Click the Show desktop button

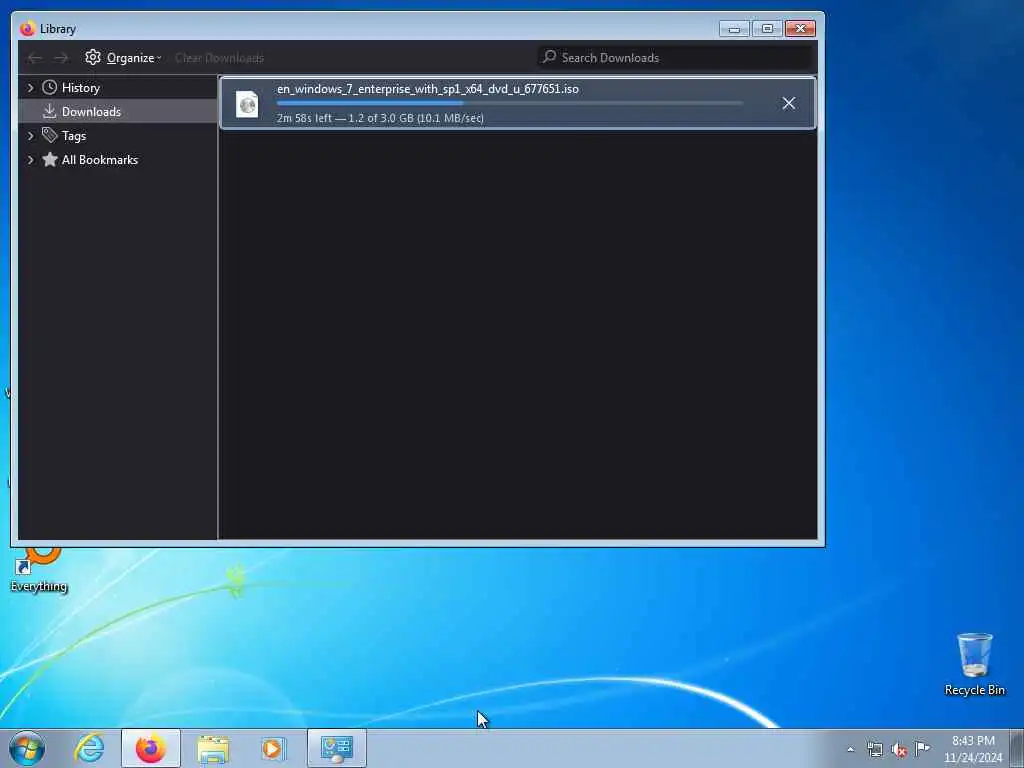click(x=1017, y=748)
